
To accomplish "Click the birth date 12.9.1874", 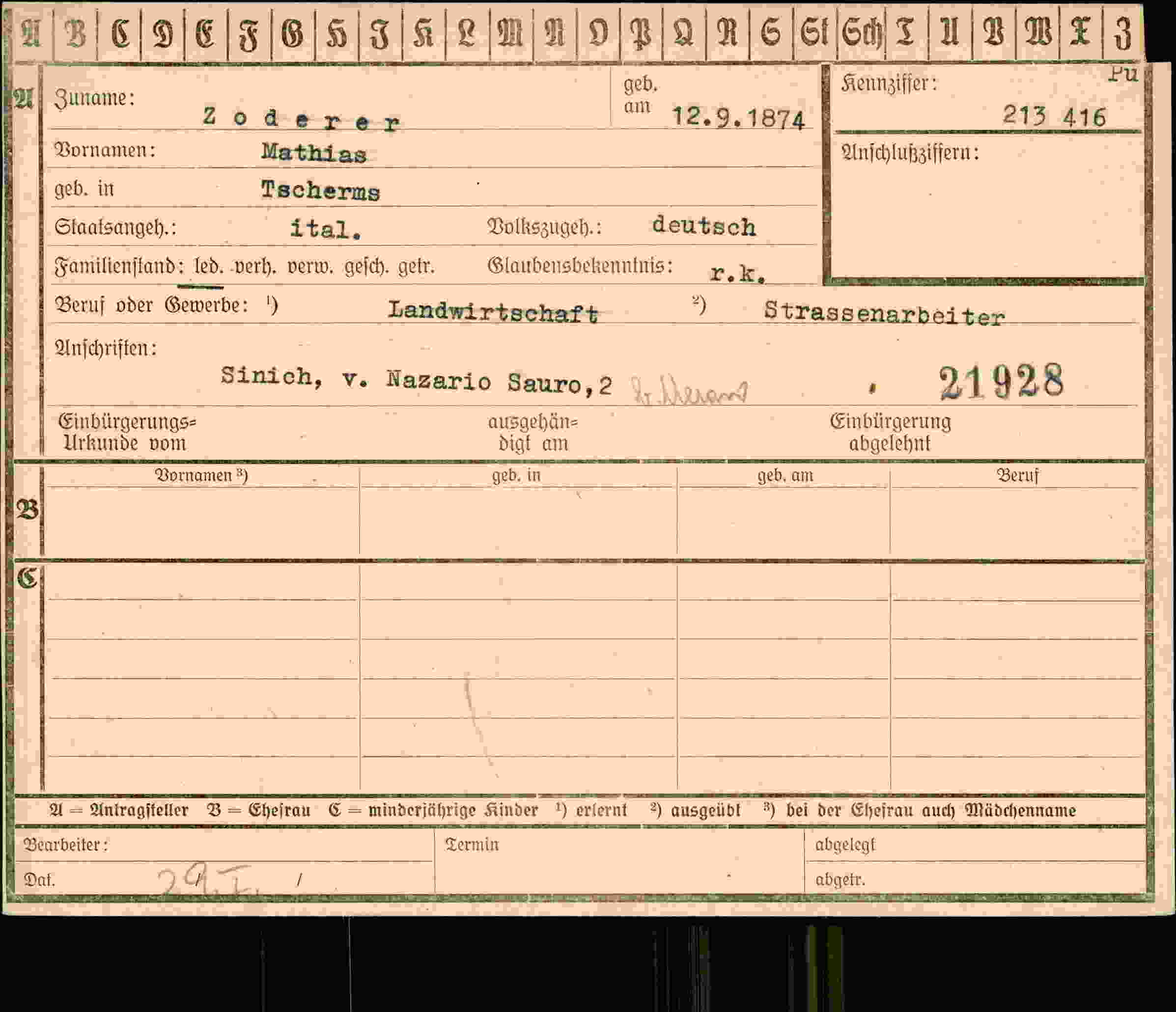I will click(x=738, y=118).
